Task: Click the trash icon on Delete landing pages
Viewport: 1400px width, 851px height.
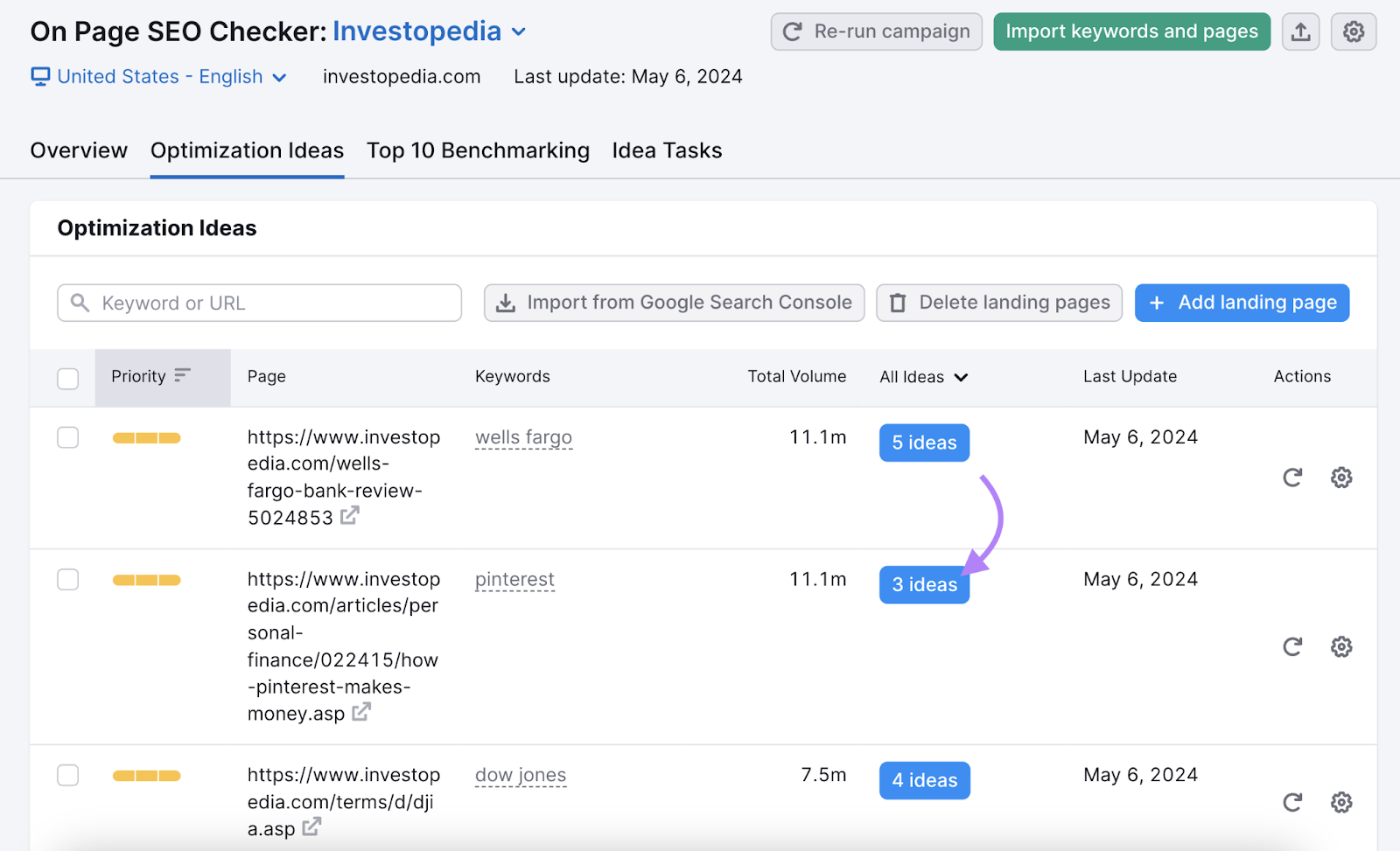Action: [x=898, y=303]
